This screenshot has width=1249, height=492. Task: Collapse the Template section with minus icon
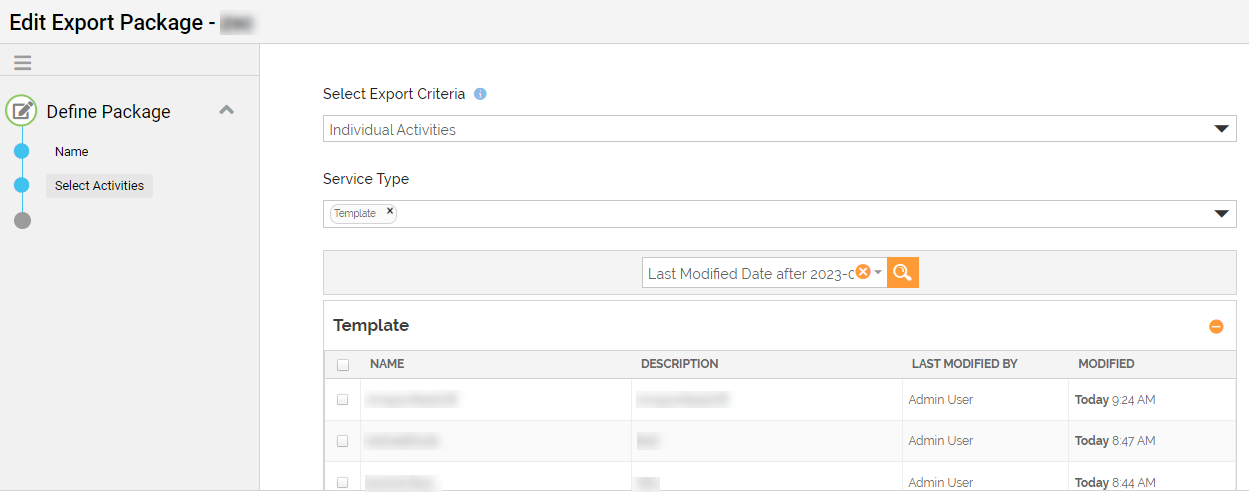click(x=1216, y=326)
